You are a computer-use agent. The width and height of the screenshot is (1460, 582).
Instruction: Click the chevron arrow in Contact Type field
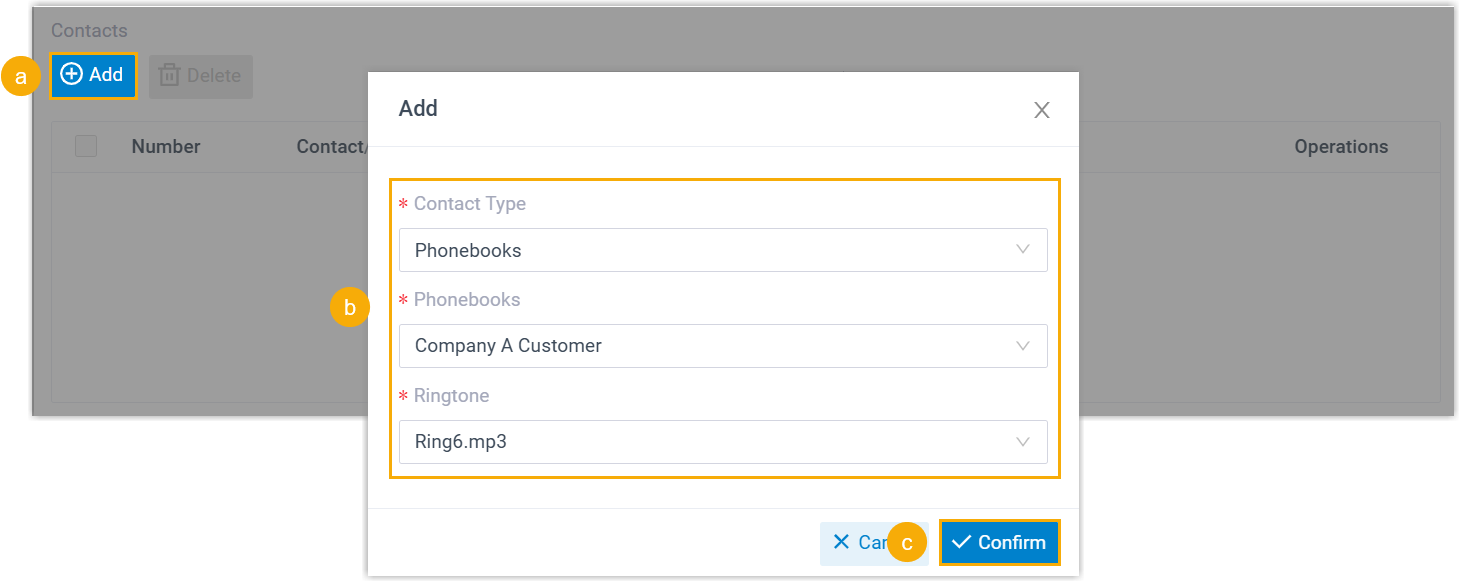pyautogui.click(x=1022, y=250)
